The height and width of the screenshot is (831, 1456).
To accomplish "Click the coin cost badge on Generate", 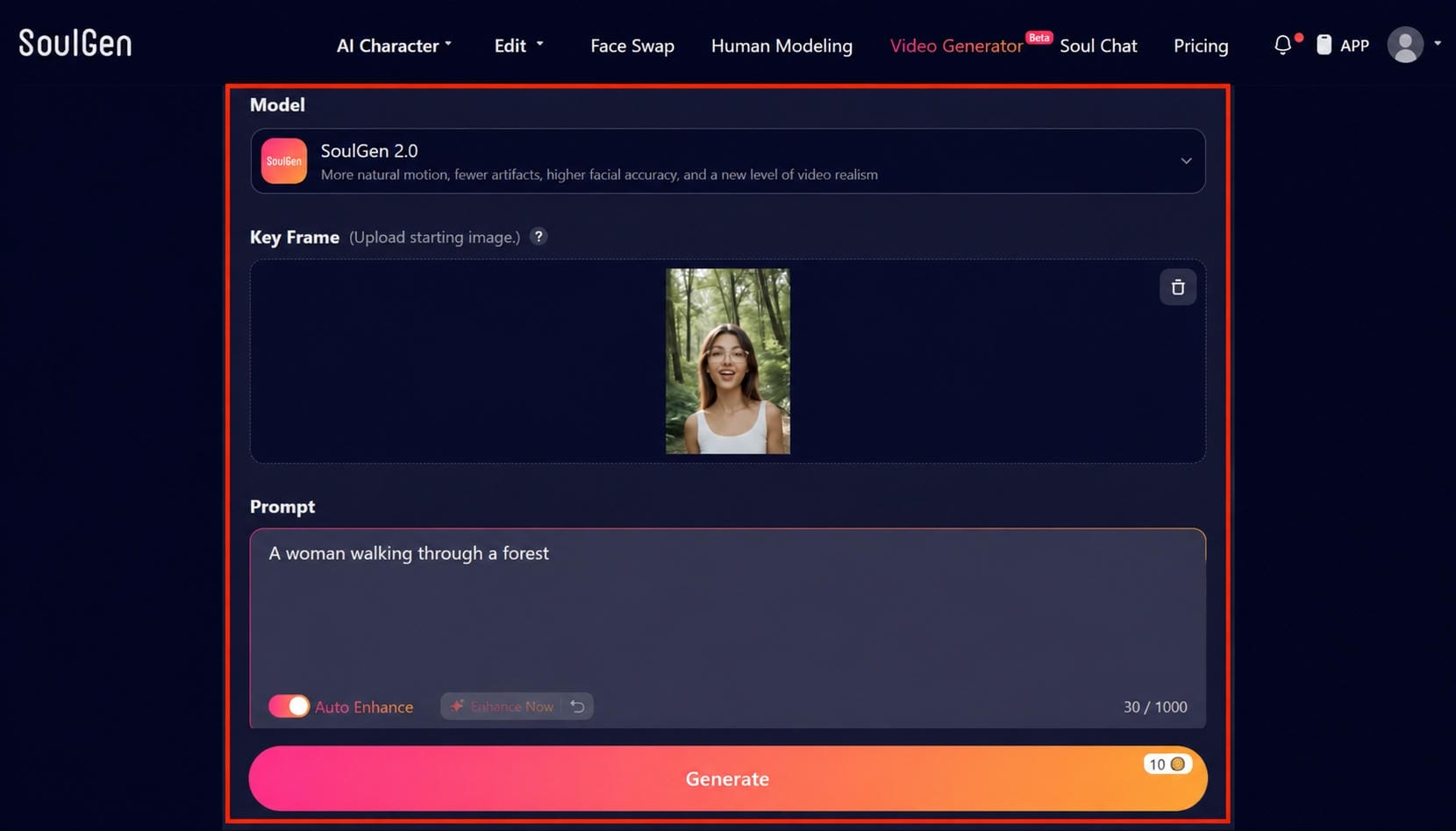I will tap(1167, 764).
